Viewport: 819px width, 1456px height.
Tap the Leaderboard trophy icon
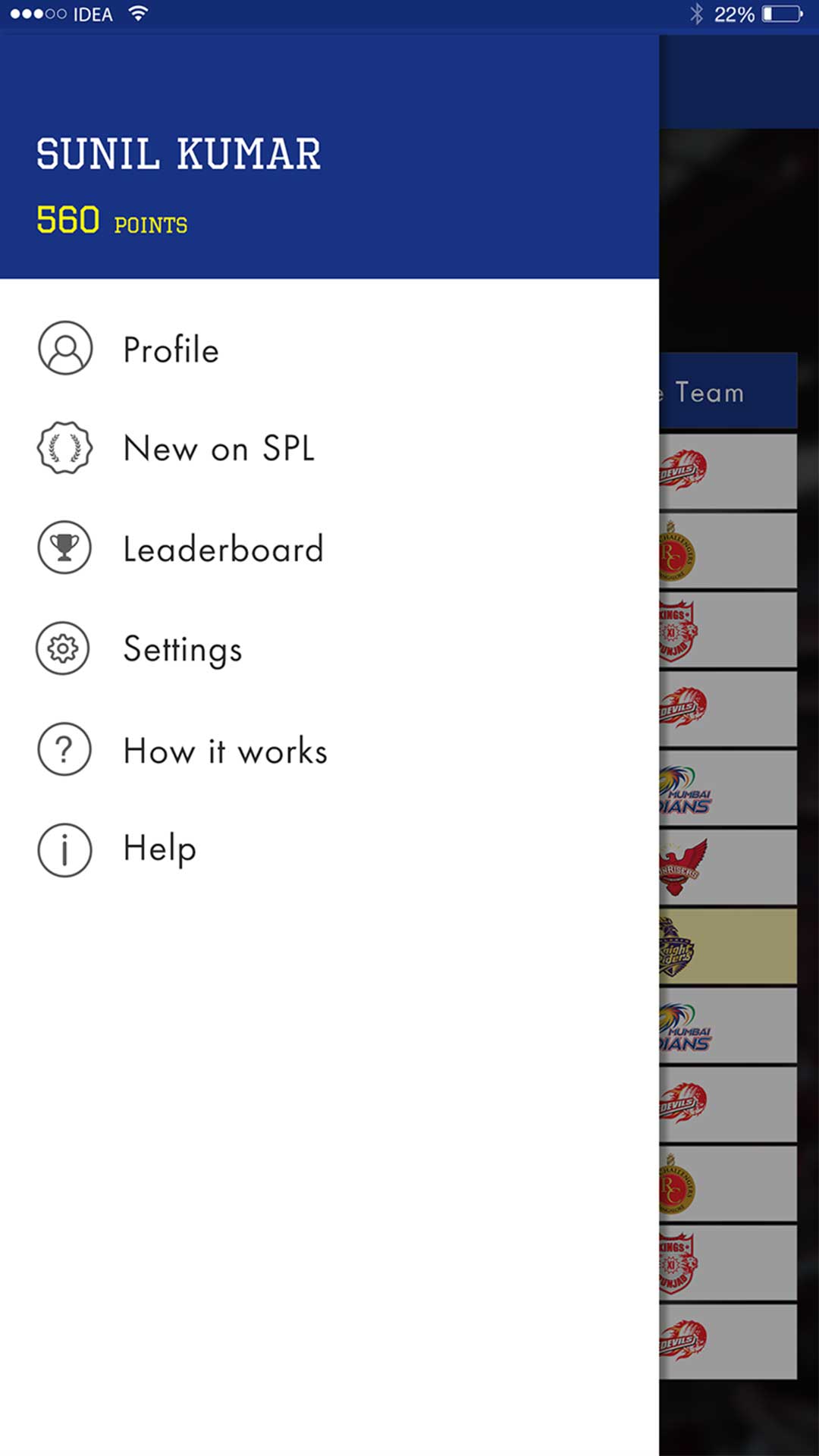point(65,548)
